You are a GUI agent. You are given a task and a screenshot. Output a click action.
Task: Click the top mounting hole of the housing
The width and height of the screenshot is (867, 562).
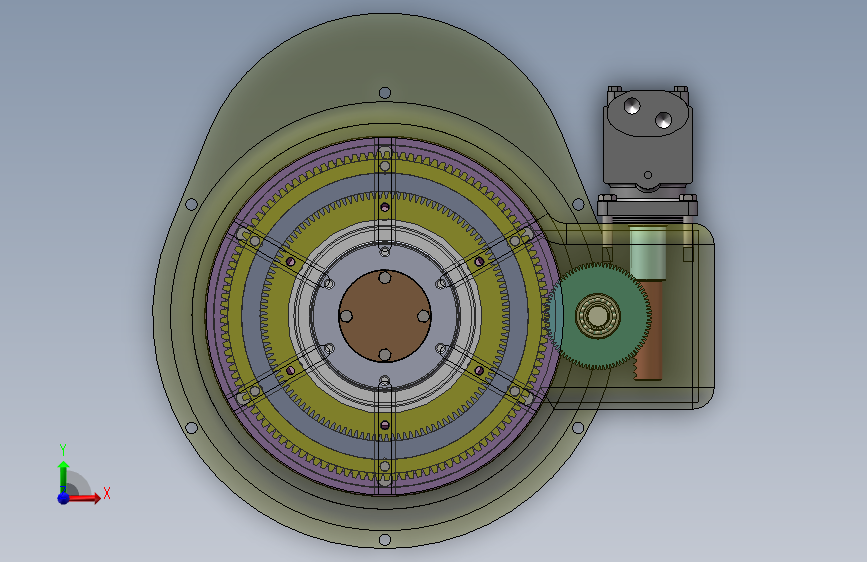[385, 92]
